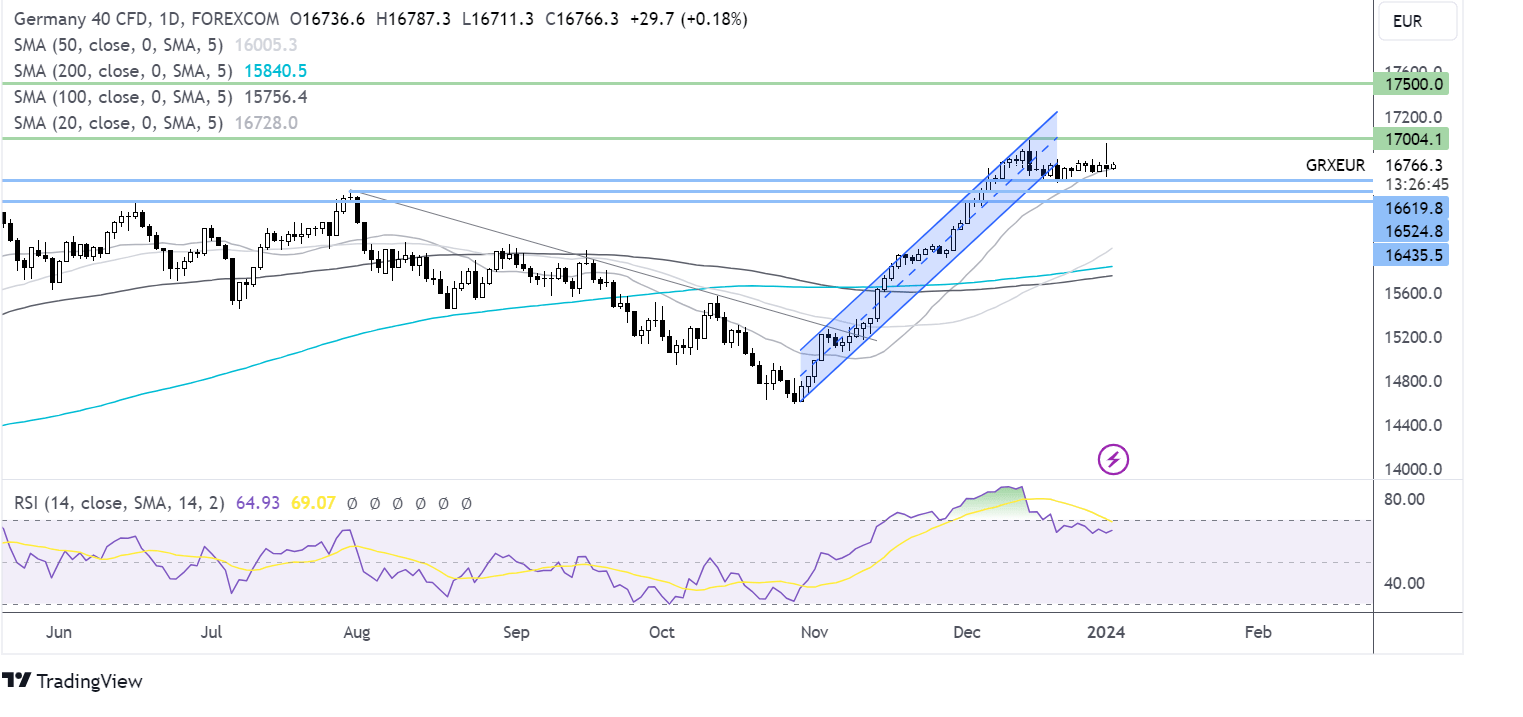1523x717 pixels.
Task: Click the Jul label on time axis
Action: click(x=211, y=633)
